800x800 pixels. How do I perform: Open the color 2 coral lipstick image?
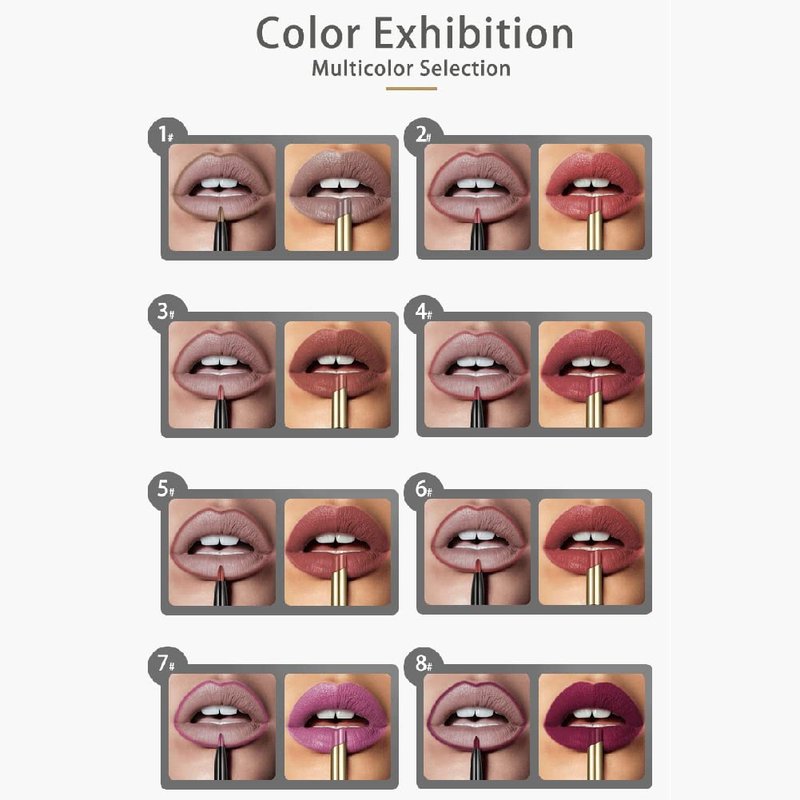click(x=592, y=197)
